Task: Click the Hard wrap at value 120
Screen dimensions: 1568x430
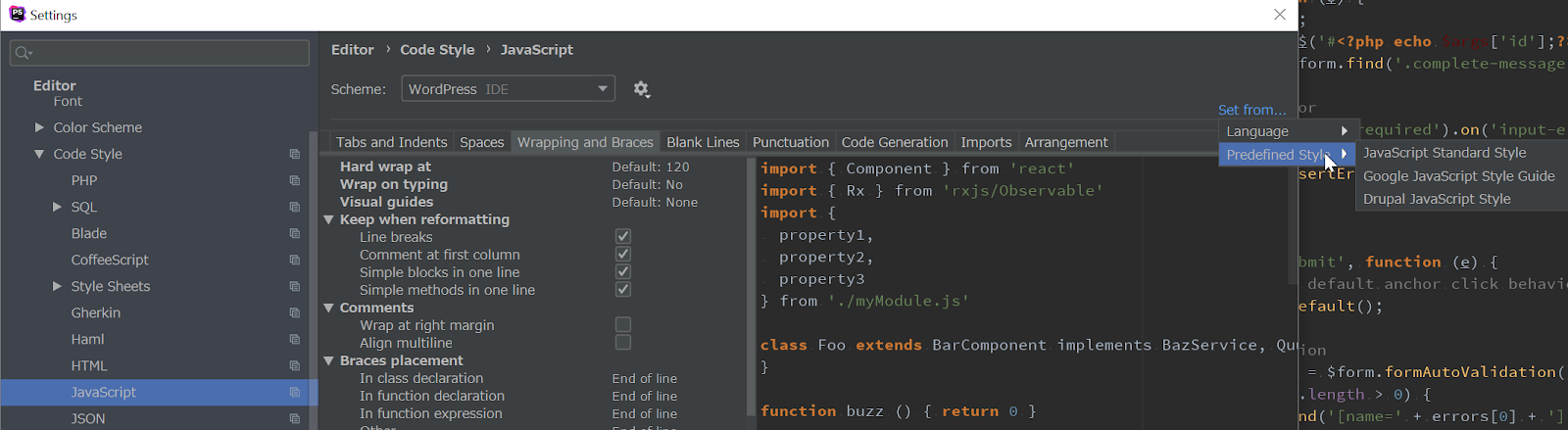Action: (651, 167)
